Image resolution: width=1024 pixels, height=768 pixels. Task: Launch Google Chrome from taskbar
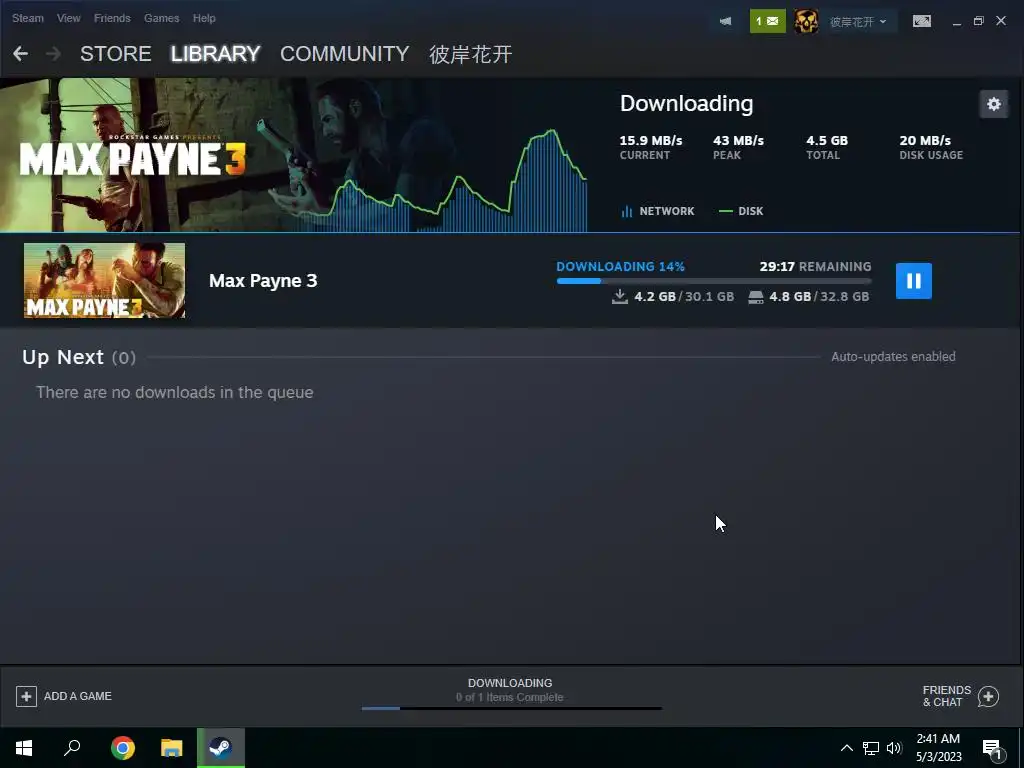pyautogui.click(x=123, y=748)
